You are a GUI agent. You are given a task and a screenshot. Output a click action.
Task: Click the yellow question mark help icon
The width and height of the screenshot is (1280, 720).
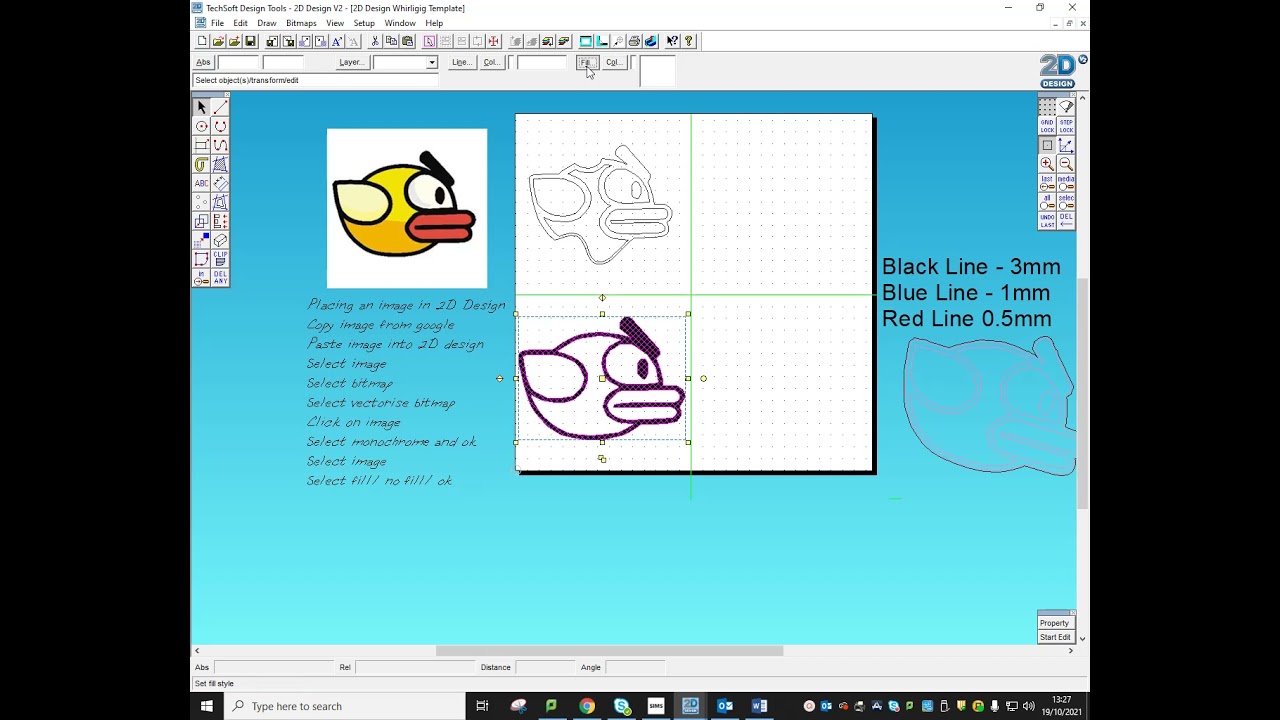[688, 41]
